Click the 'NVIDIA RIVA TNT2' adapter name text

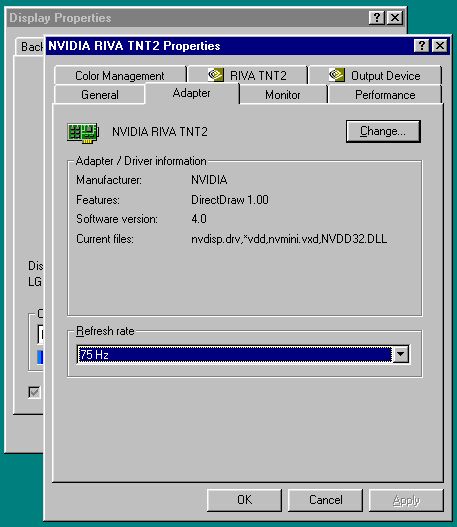[160, 132]
